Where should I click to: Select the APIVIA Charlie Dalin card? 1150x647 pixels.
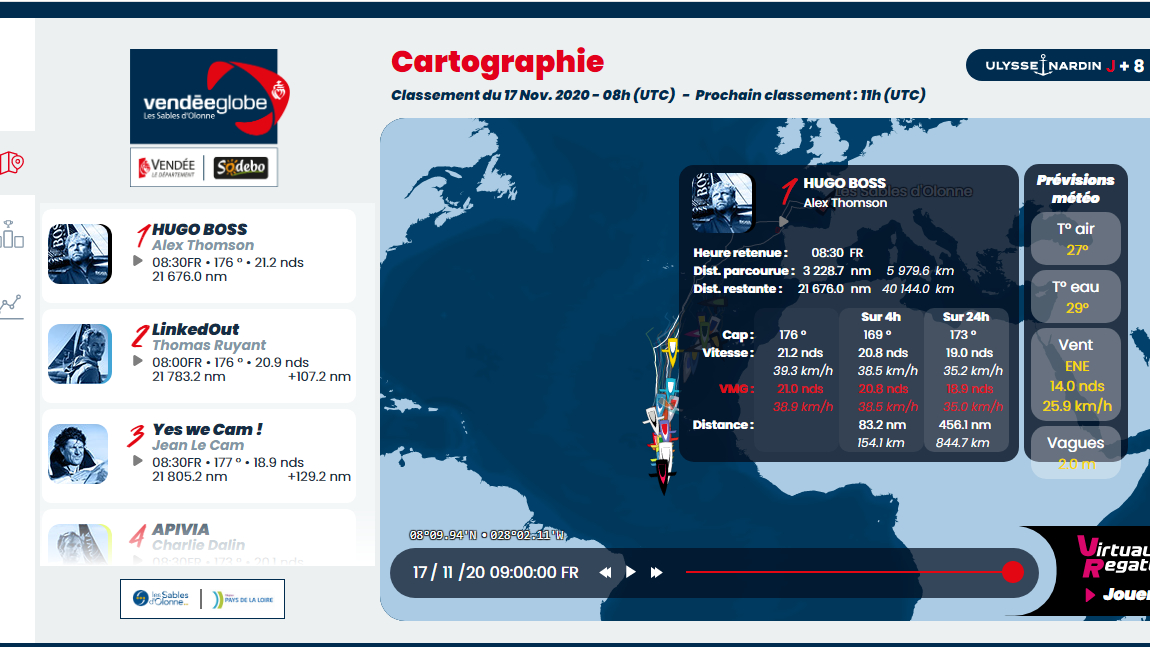[x=199, y=538]
